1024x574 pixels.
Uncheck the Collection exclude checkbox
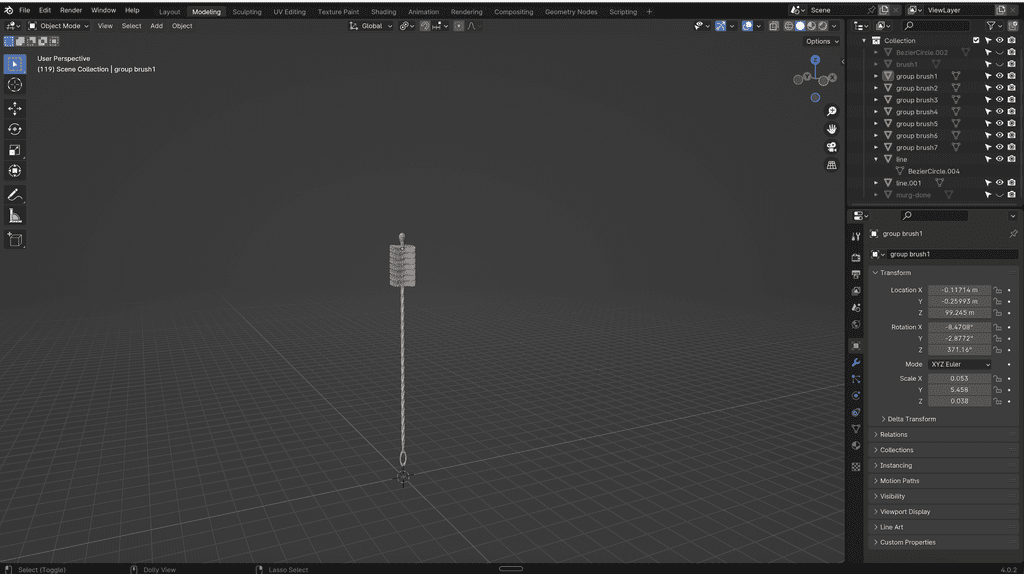pyautogui.click(x=976, y=40)
